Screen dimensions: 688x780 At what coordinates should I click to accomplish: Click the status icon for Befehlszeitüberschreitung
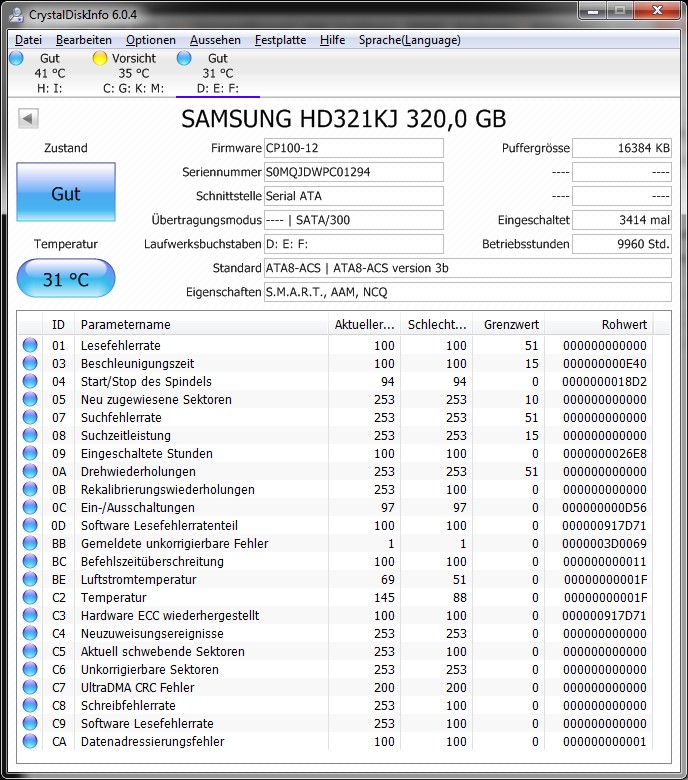(30, 561)
